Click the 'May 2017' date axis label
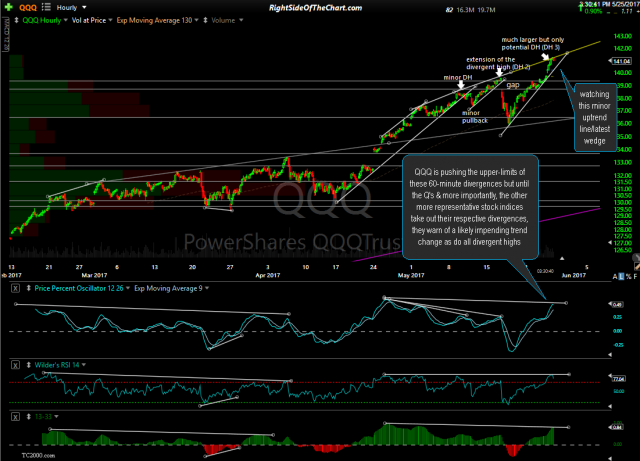The image size is (640, 461). coord(411,275)
